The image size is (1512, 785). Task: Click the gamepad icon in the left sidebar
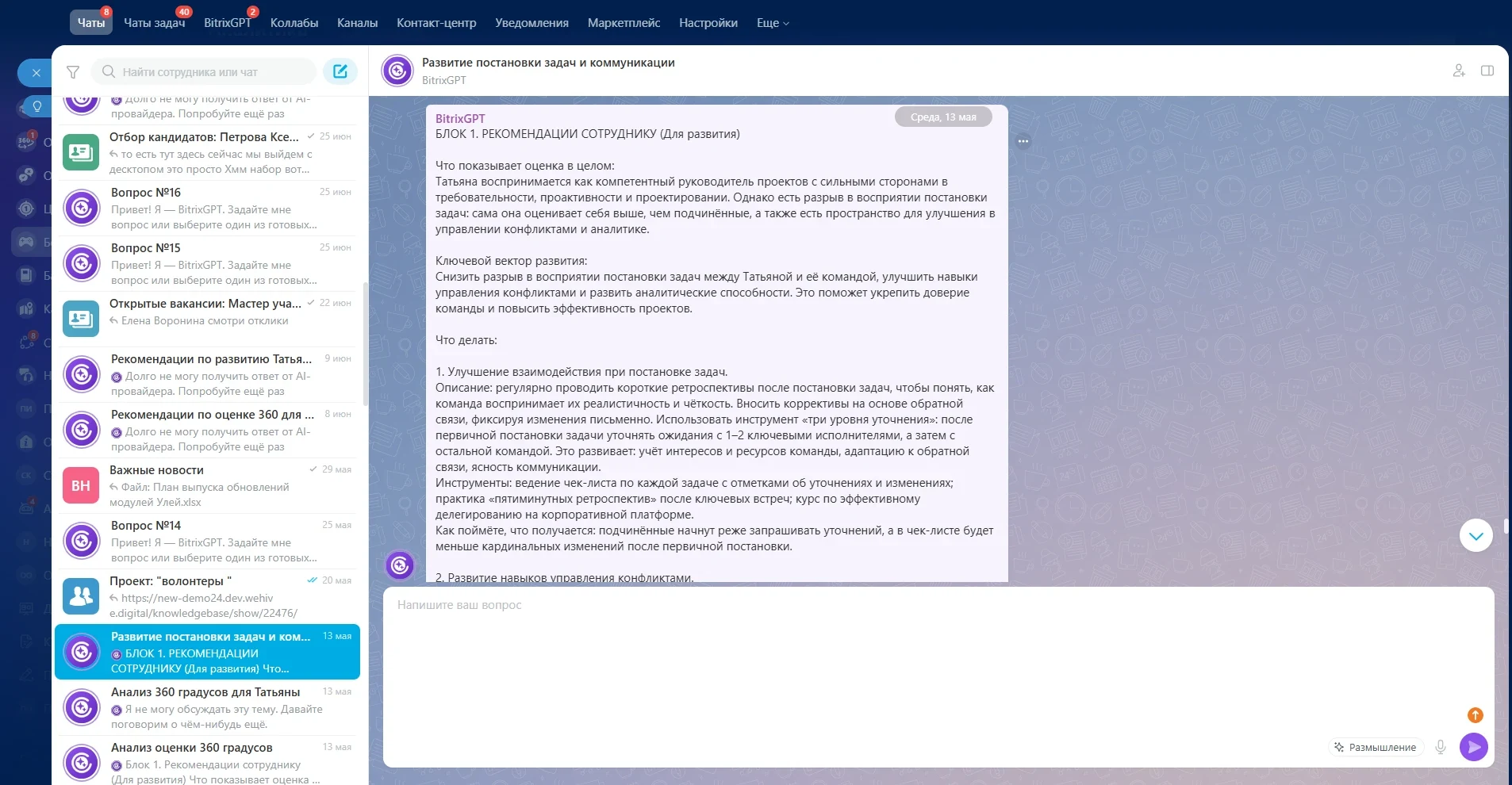[26, 241]
